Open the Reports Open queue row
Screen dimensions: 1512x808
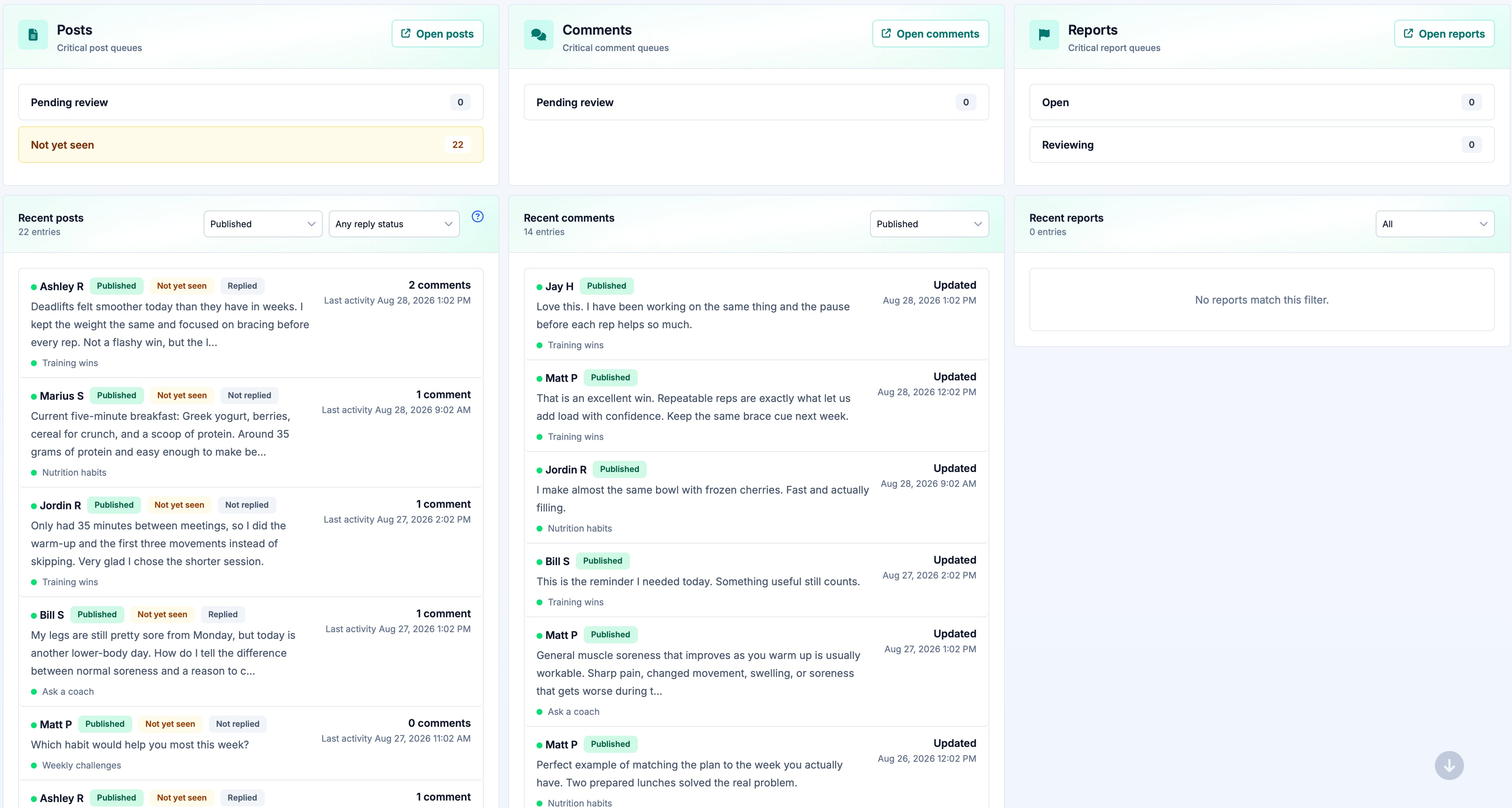pos(1261,102)
